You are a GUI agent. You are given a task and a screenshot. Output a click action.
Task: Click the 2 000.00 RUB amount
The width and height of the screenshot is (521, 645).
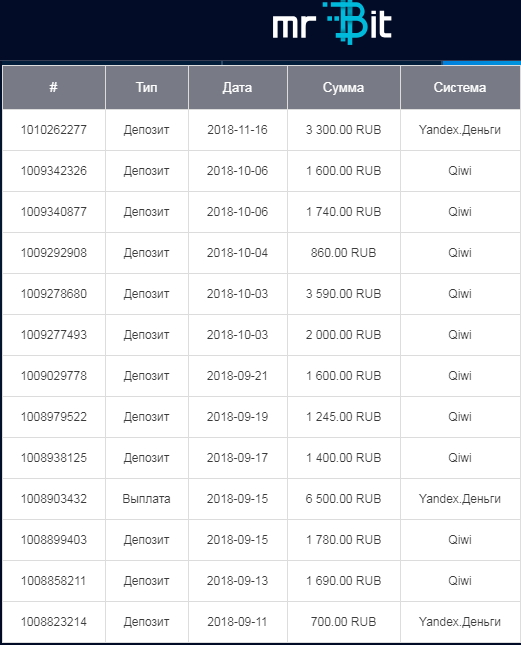point(344,335)
